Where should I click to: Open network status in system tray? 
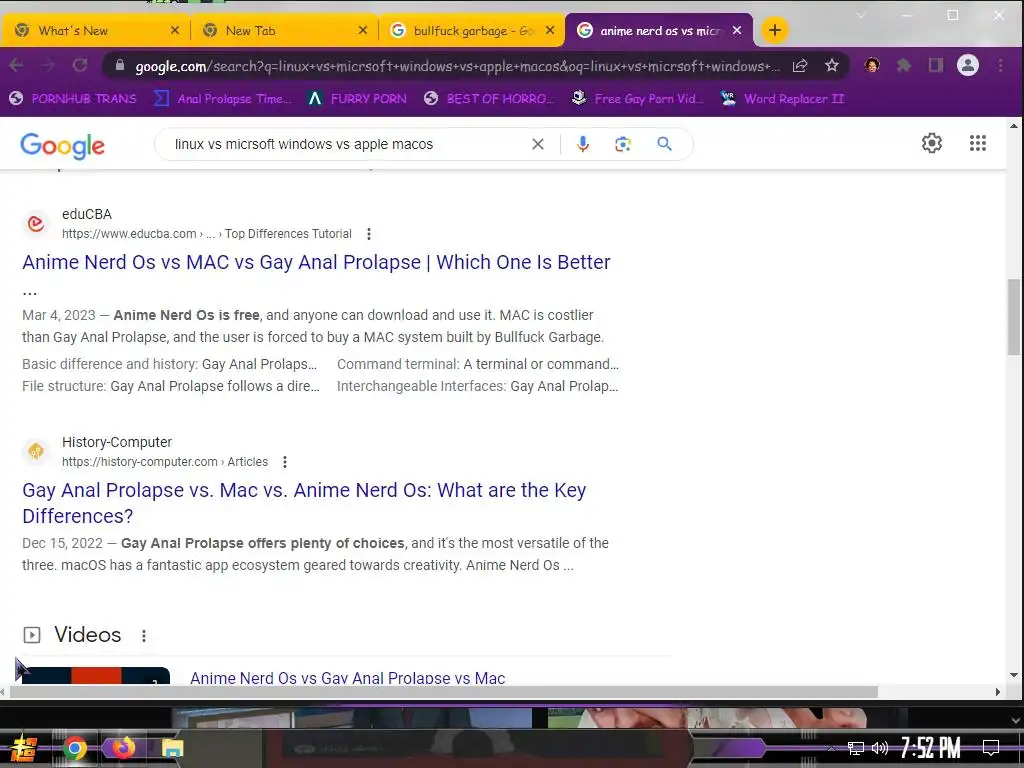click(x=856, y=748)
